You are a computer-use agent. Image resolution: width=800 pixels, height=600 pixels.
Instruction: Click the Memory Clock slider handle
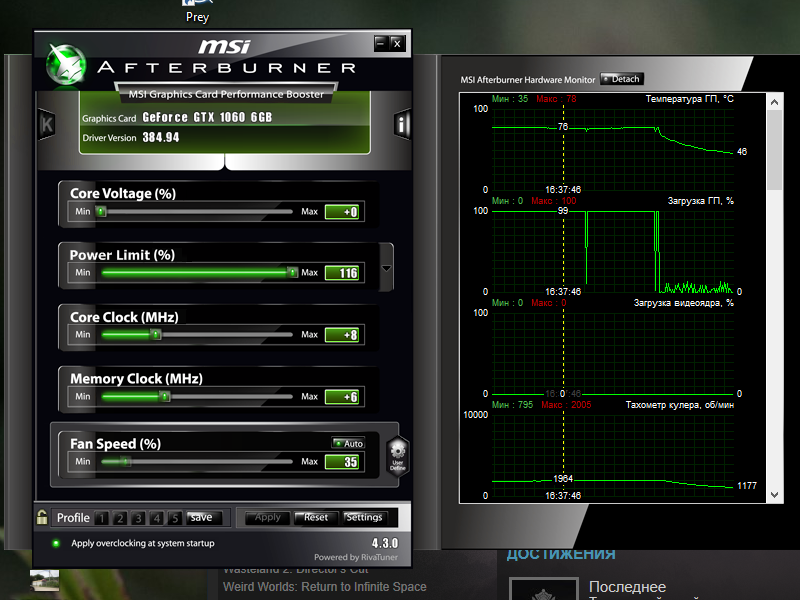tap(164, 396)
